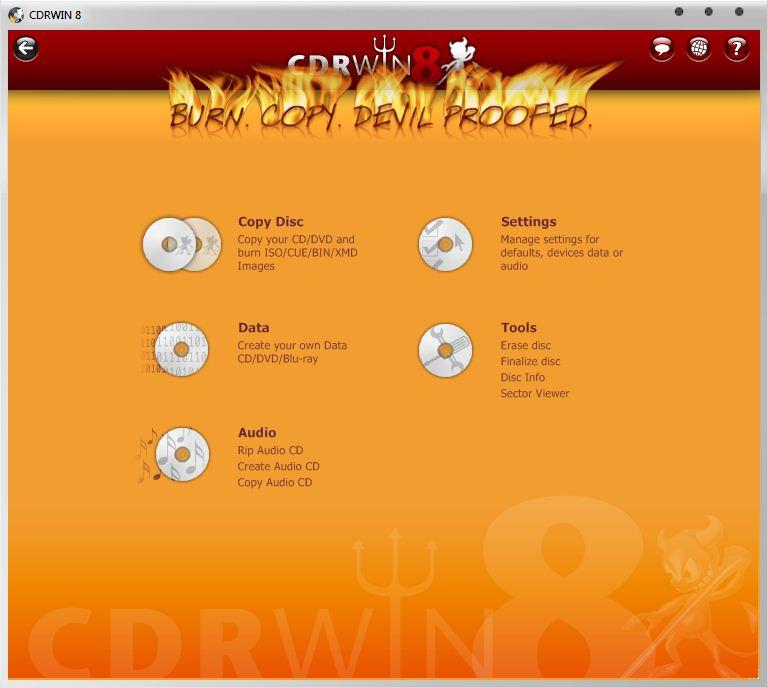Click the Settings disc icon with checkmarks
The width and height of the screenshot is (768, 688).
pyautogui.click(x=445, y=244)
